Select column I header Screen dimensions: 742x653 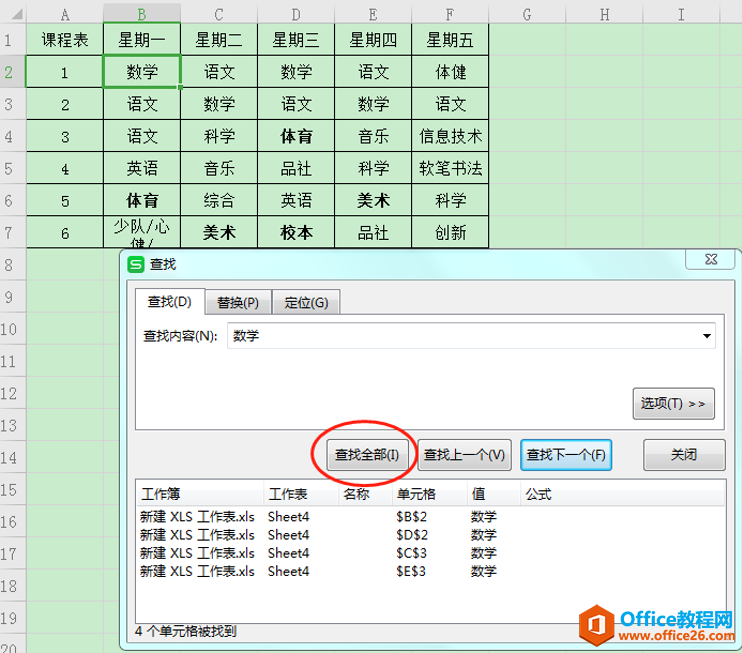click(681, 14)
